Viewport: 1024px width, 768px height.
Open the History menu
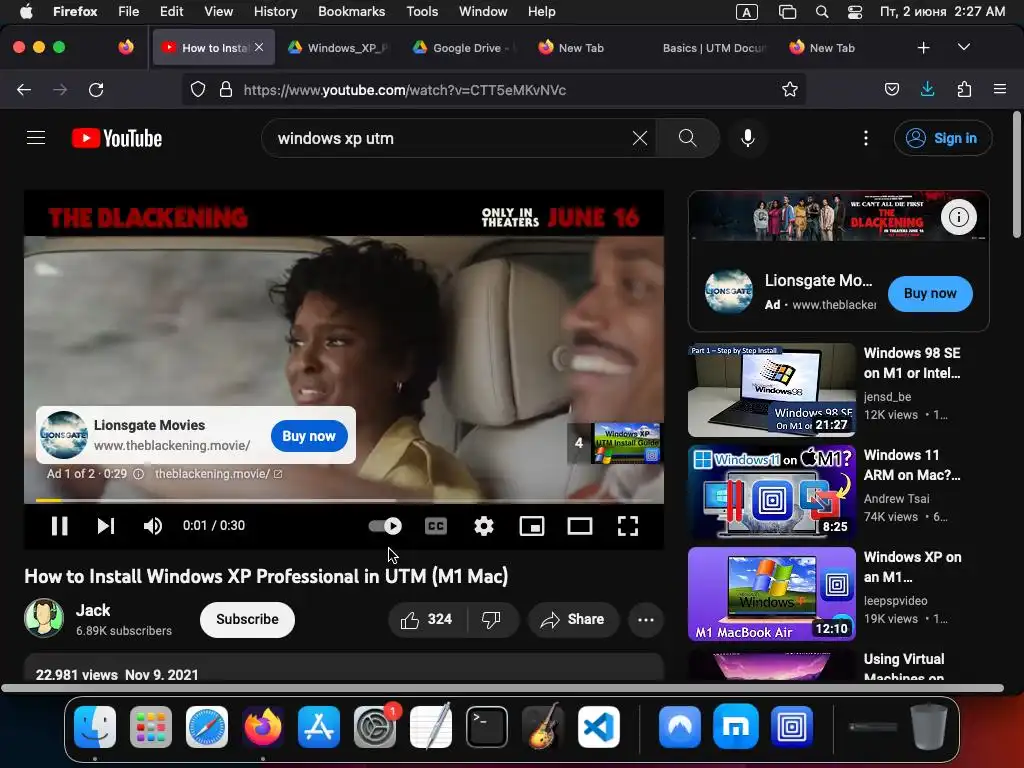275,11
